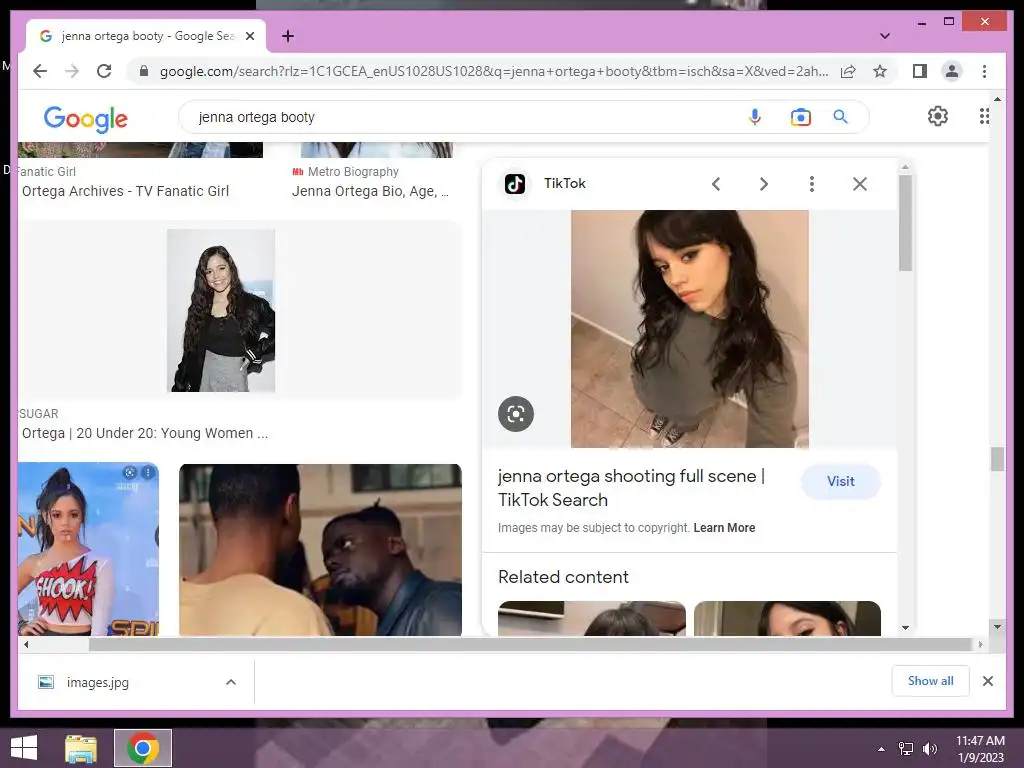Click preview panel scroll down arrow
This screenshot has height=768, width=1024.
click(905, 628)
